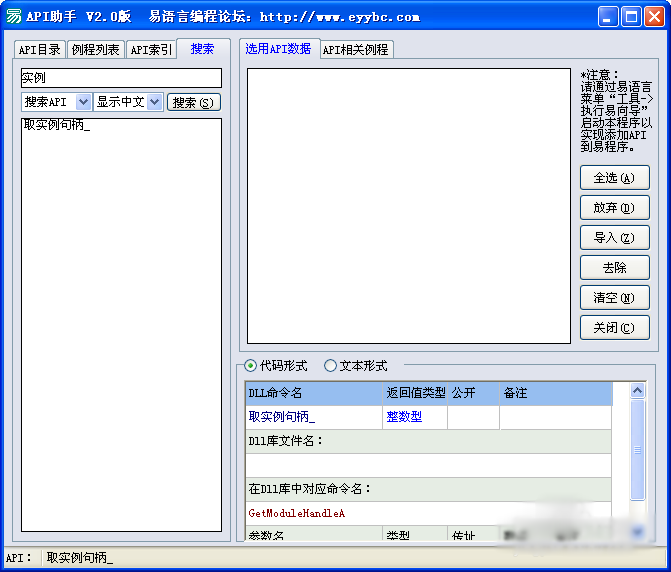Switch to the API相关例程 tab
671x572 pixels.
tap(355, 50)
